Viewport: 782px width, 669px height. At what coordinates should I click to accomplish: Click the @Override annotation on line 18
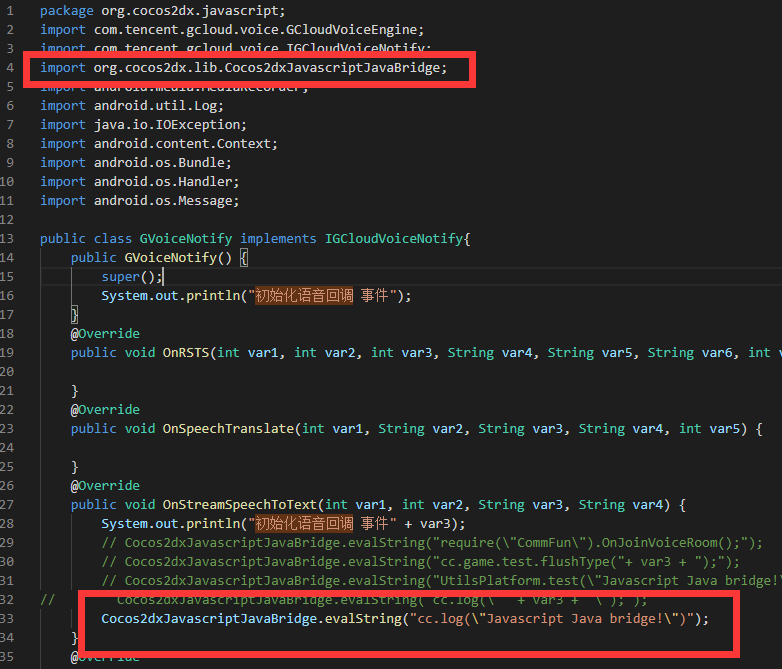pos(105,334)
